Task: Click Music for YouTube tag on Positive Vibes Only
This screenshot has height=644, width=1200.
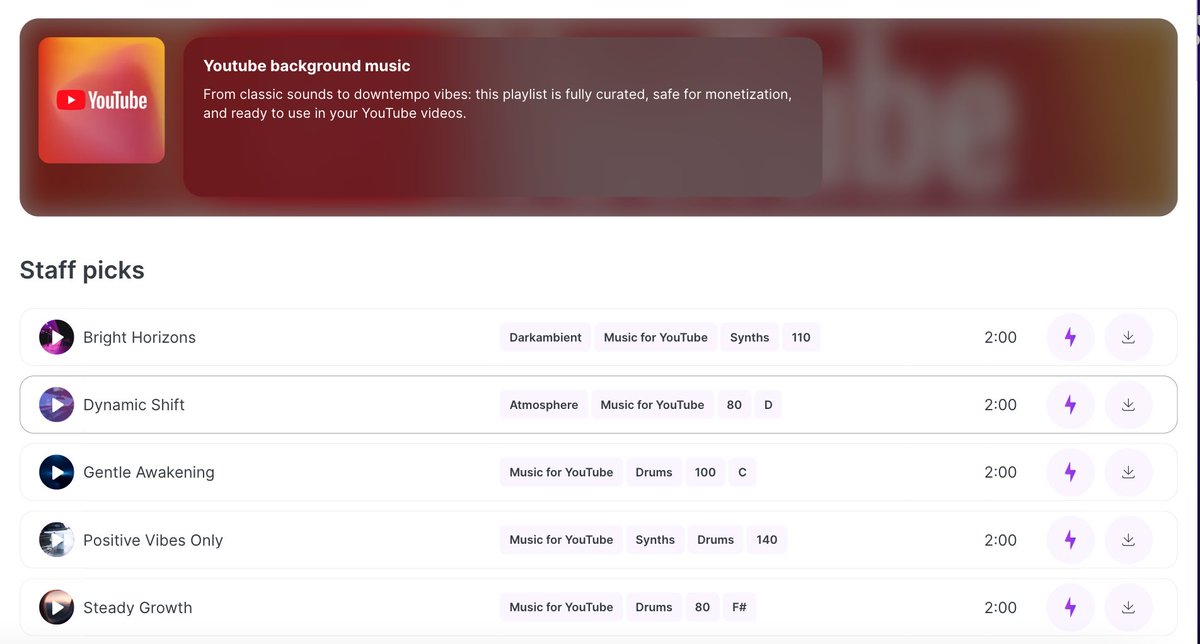Action: pos(561,540)
